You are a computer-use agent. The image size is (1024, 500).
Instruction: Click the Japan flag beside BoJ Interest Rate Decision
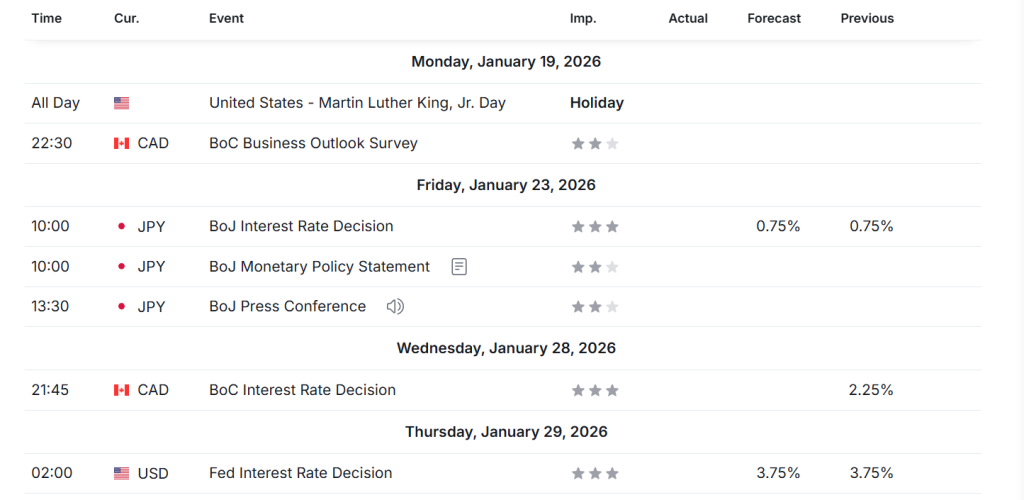click(122, 226)
